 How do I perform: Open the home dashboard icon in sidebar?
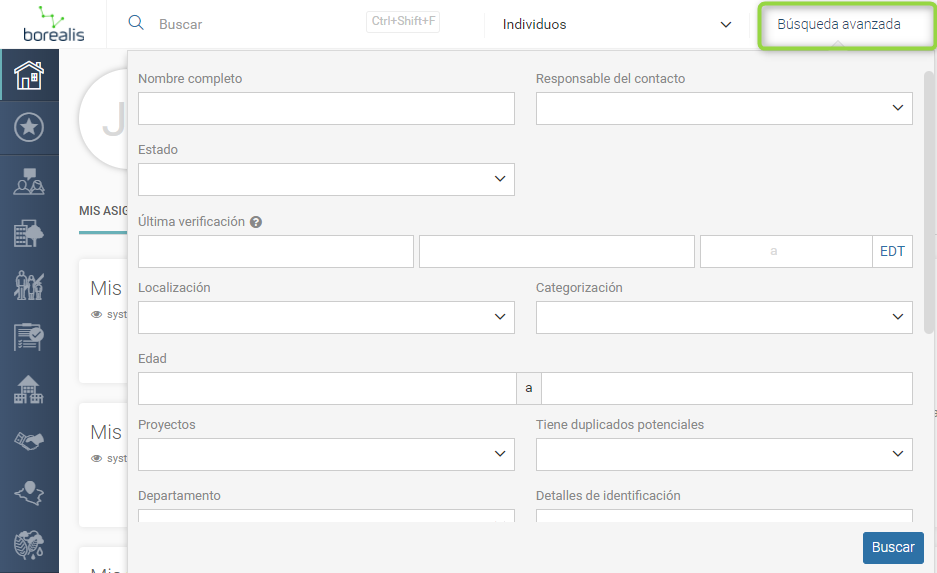[29, 75]
